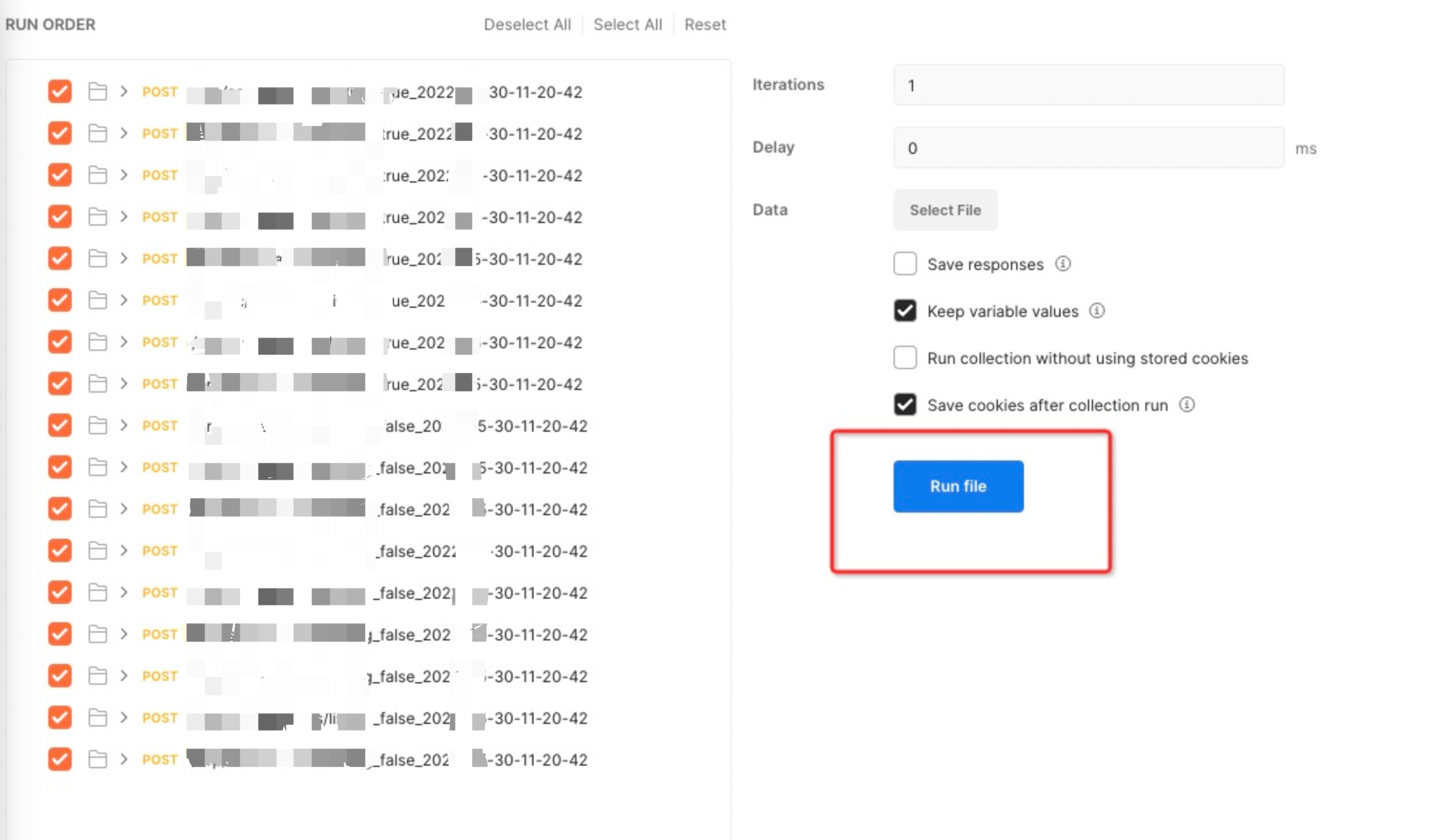Screen dimensions: 1431x840
Task: Click the Select File data button
Action: (944, 210)
